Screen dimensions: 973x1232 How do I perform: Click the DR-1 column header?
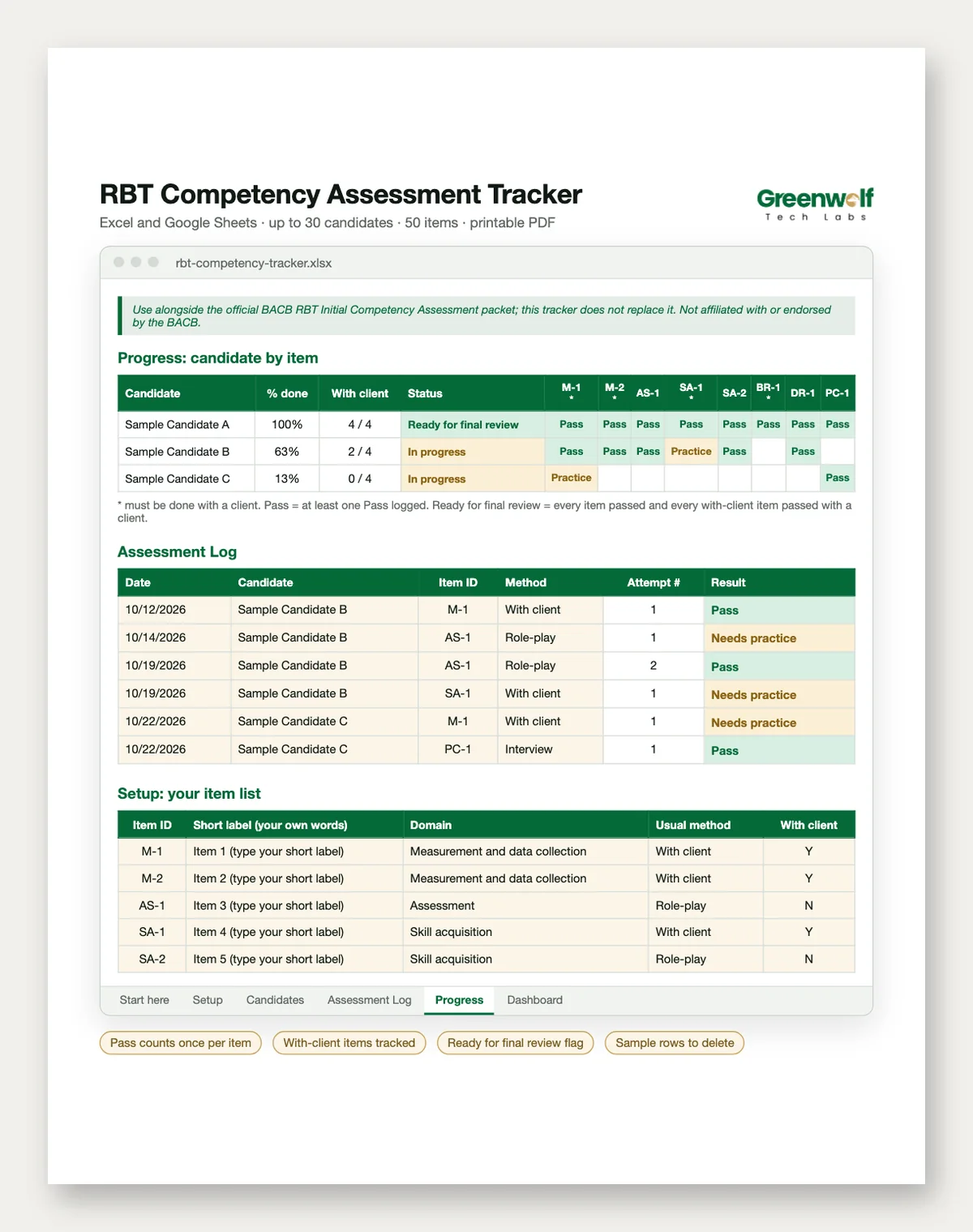[803, 393]
